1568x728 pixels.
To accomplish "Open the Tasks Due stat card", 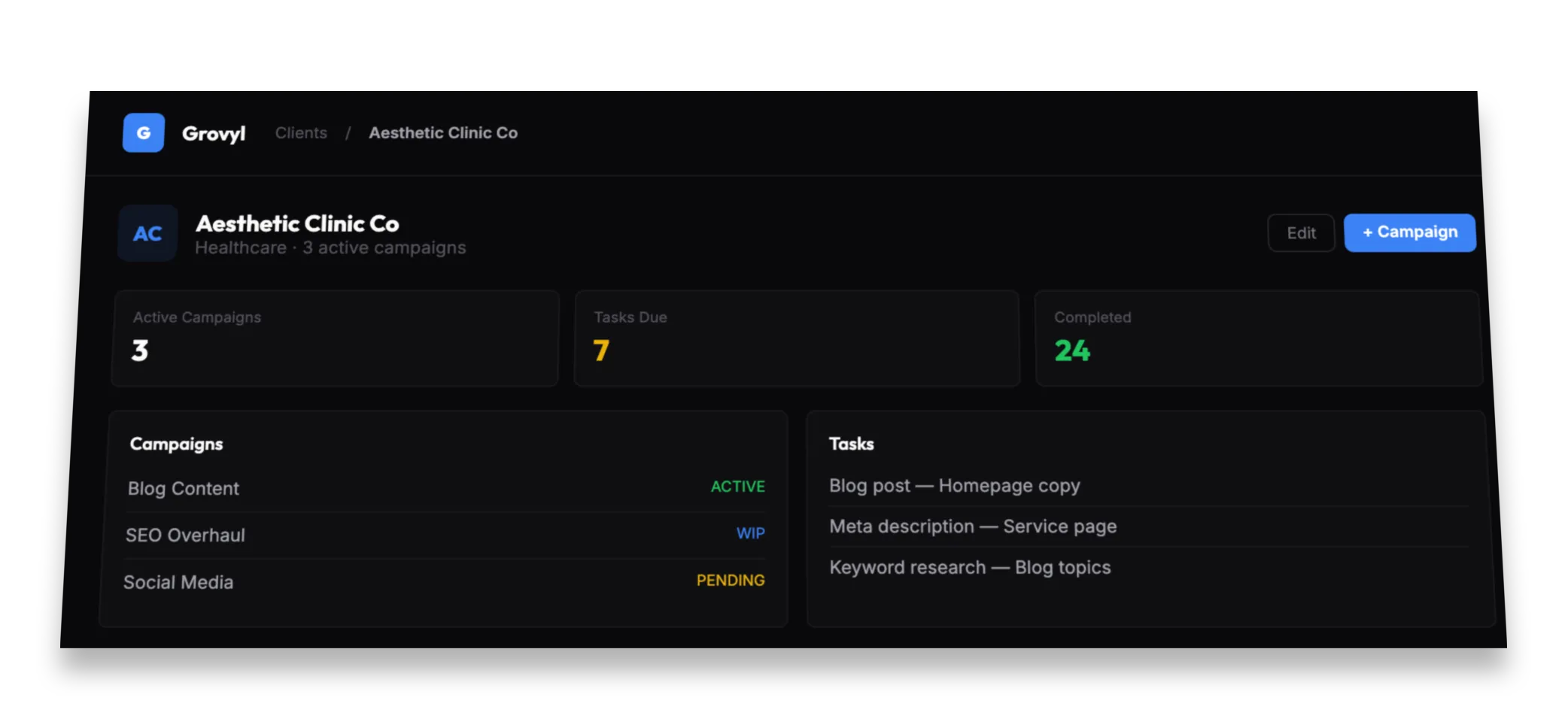I will click(x=797, y=338).
